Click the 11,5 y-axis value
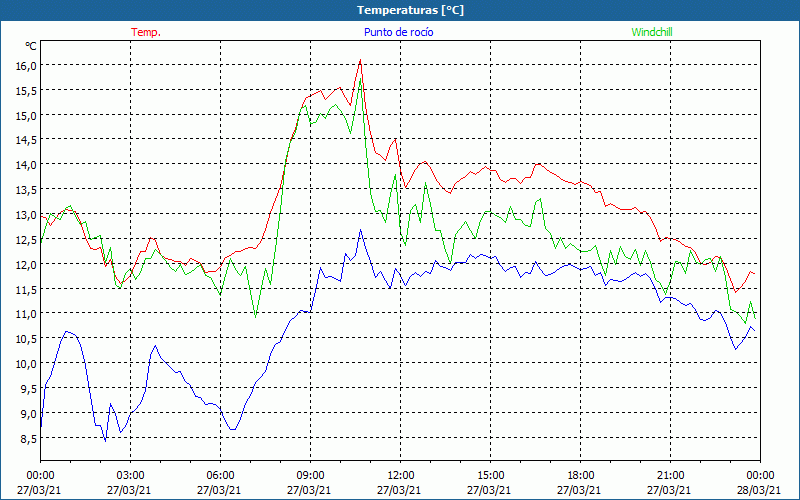Viewport: 800px width, 500px height. tap(27, 289)
